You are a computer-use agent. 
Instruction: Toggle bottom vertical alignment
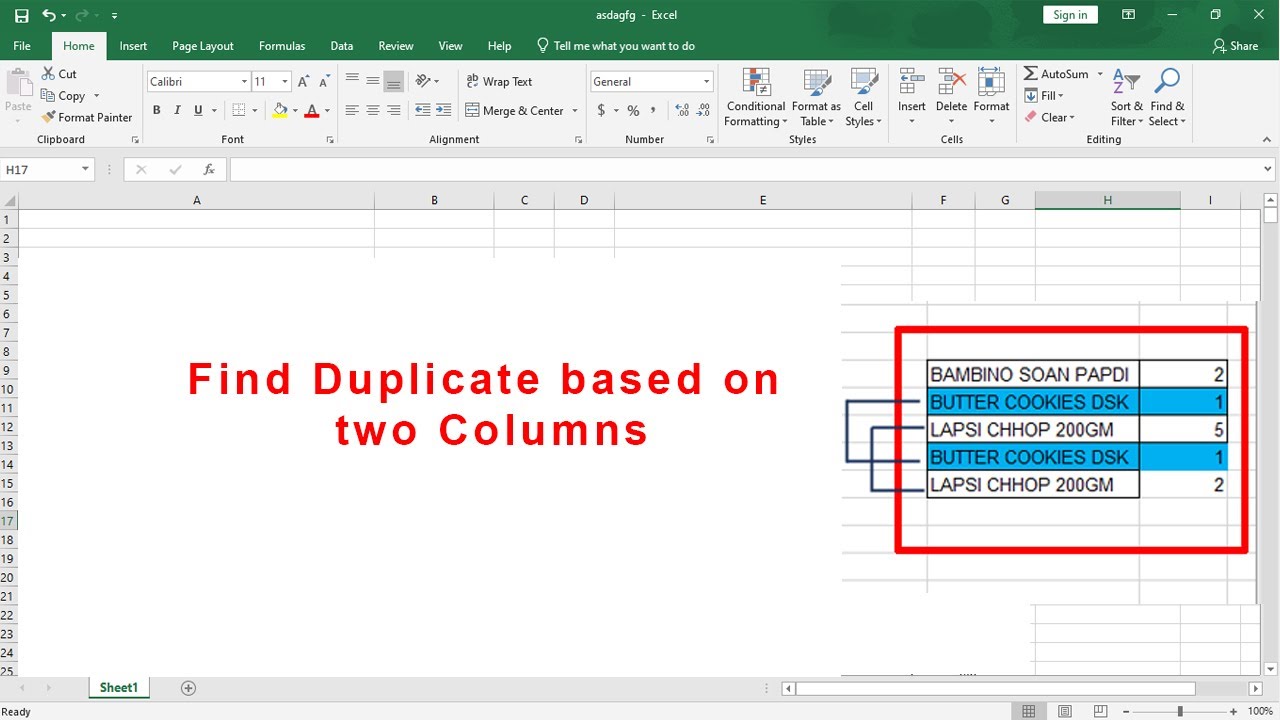(394, 81)
